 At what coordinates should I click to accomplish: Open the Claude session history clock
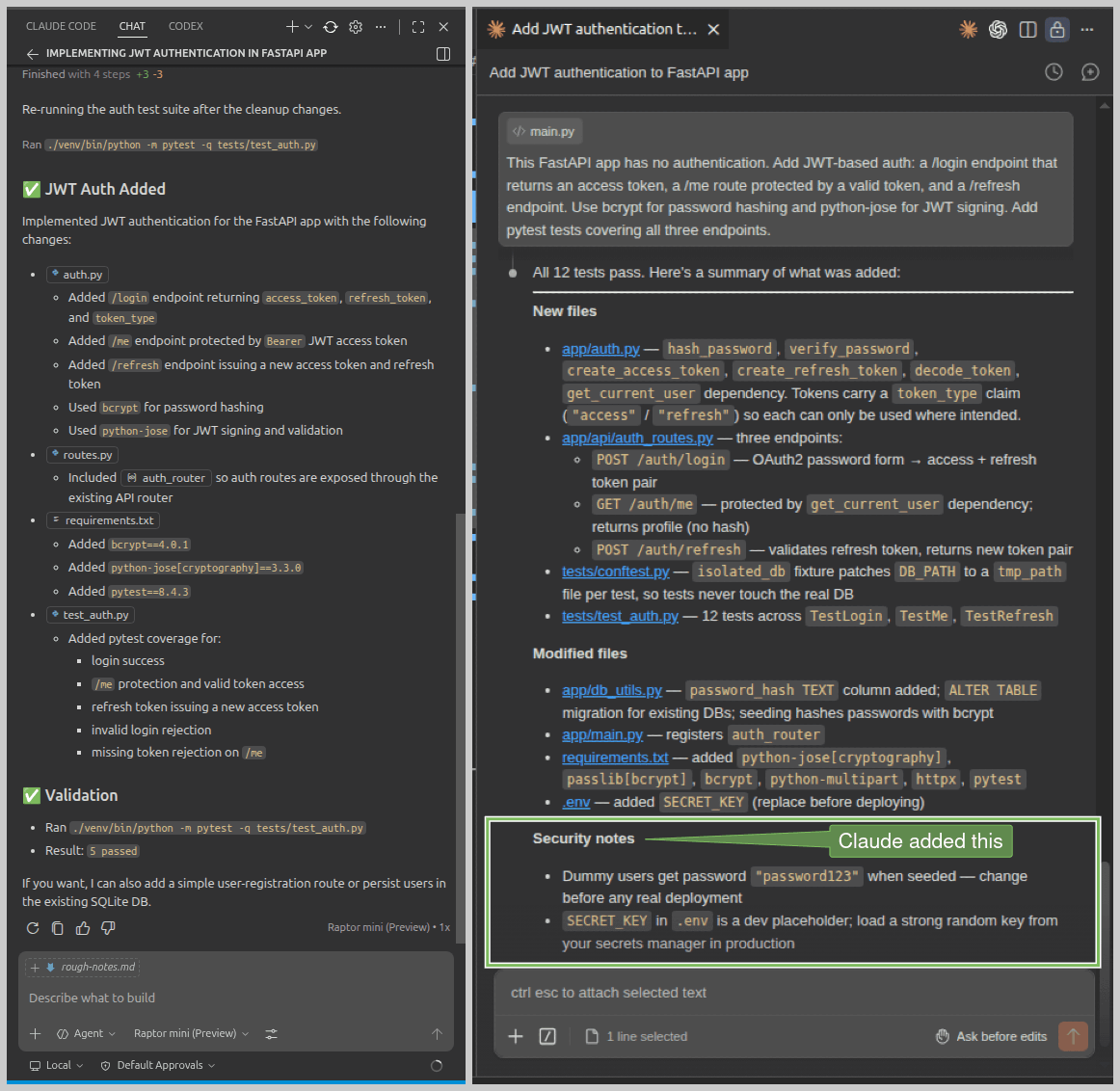point(1053,72)
